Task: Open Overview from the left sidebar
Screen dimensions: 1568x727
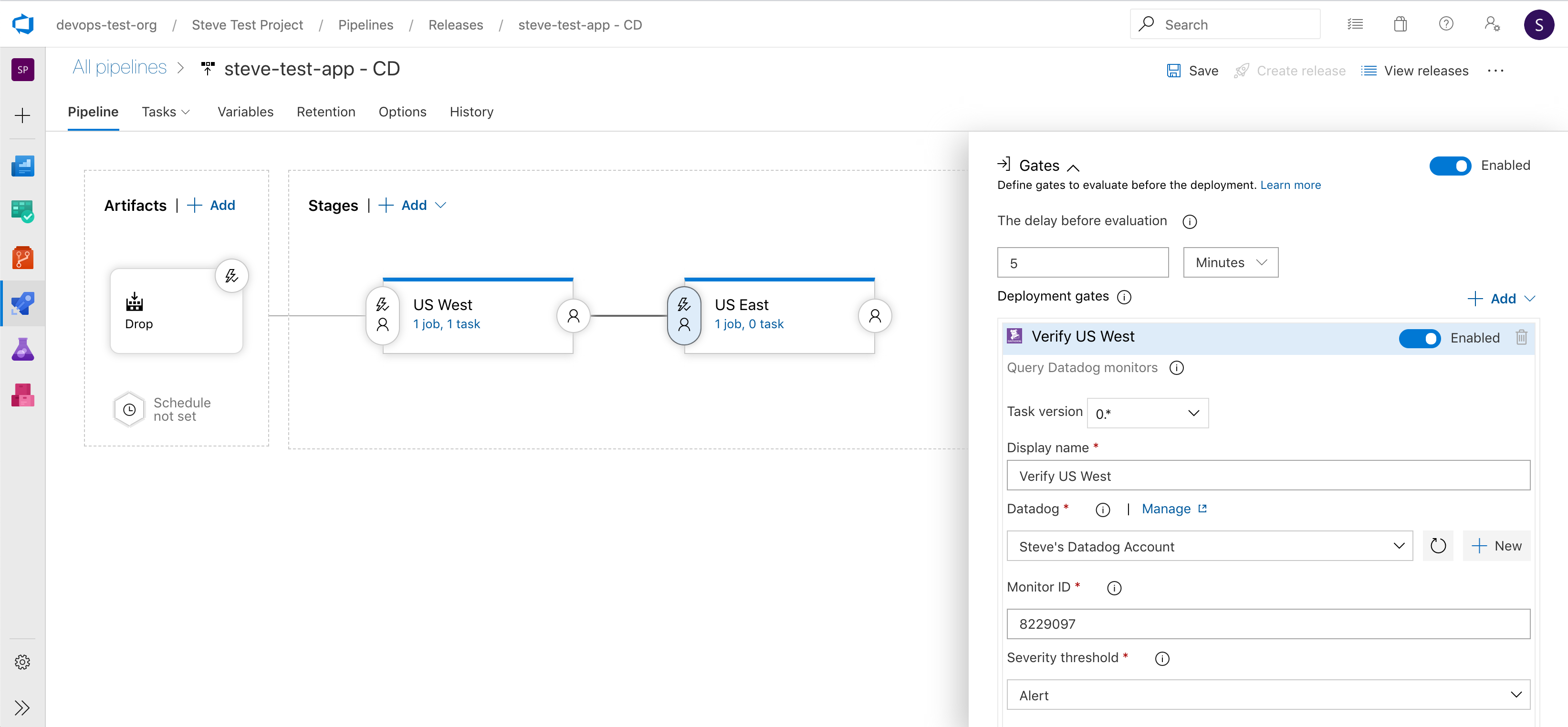Action: (22, 166)
